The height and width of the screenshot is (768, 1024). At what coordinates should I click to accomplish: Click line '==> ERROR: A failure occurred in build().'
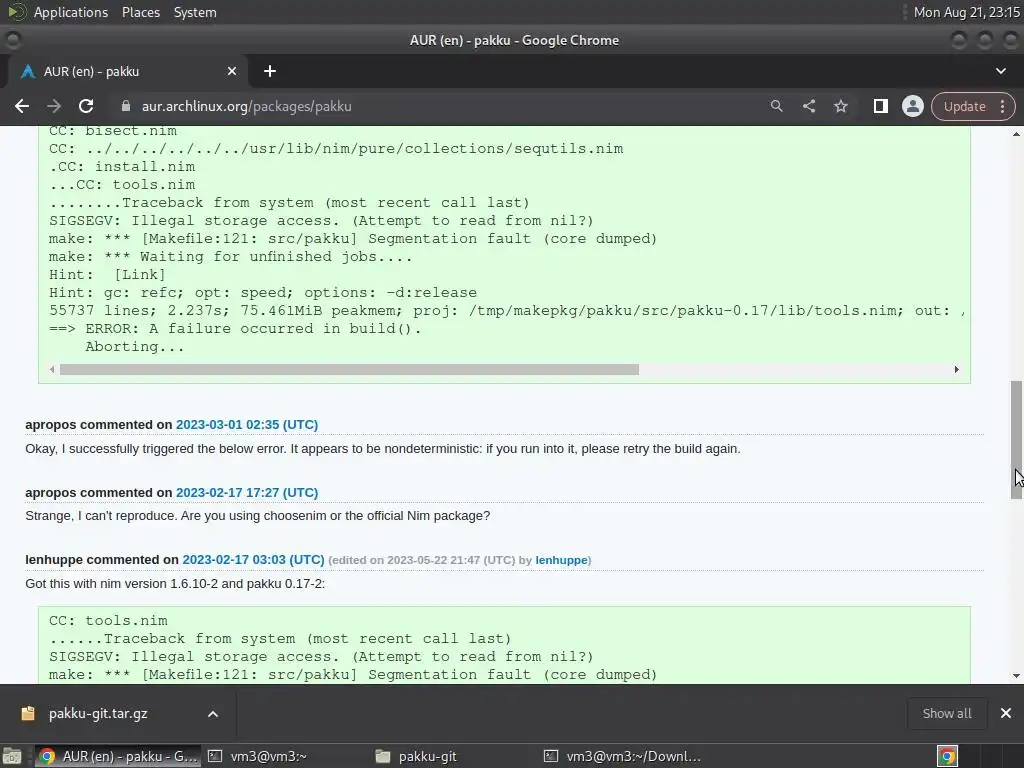tap(235, 328)
